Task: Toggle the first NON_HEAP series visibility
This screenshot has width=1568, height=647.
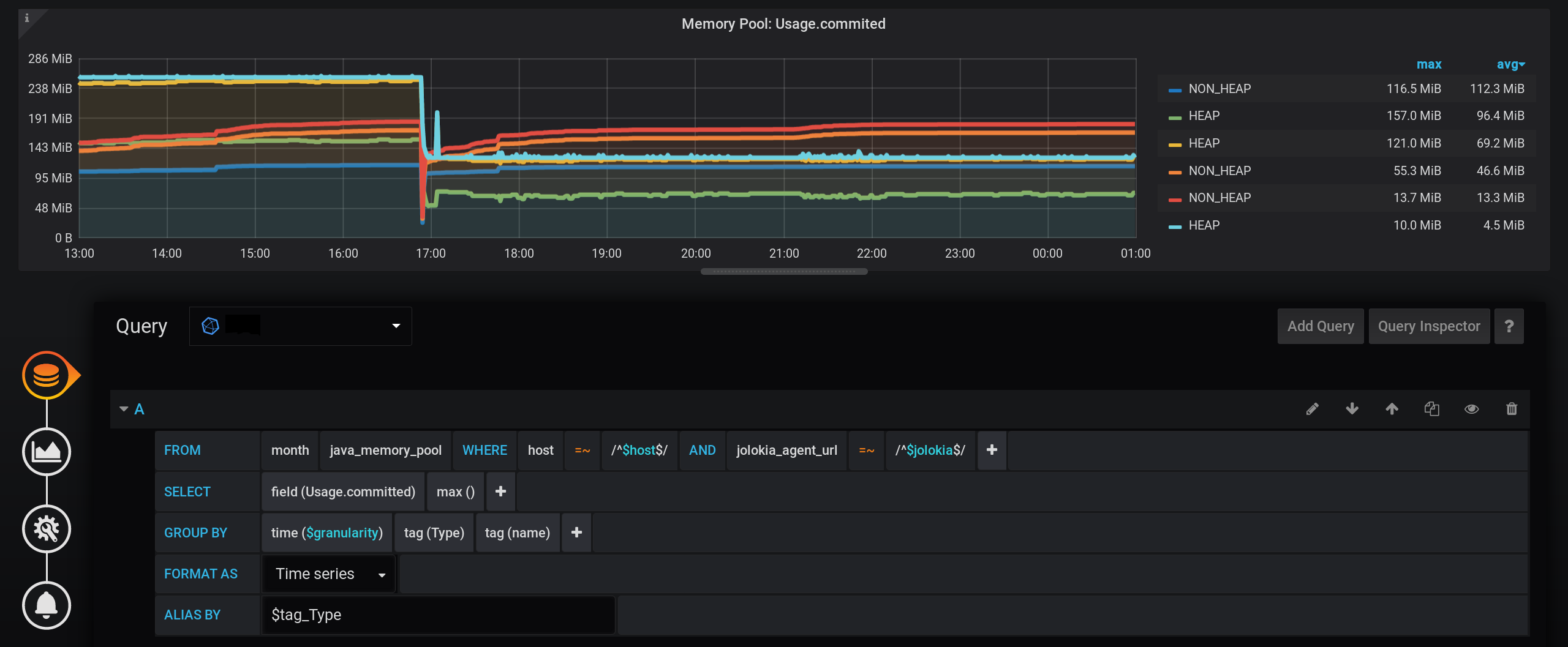Action: 1219,88
